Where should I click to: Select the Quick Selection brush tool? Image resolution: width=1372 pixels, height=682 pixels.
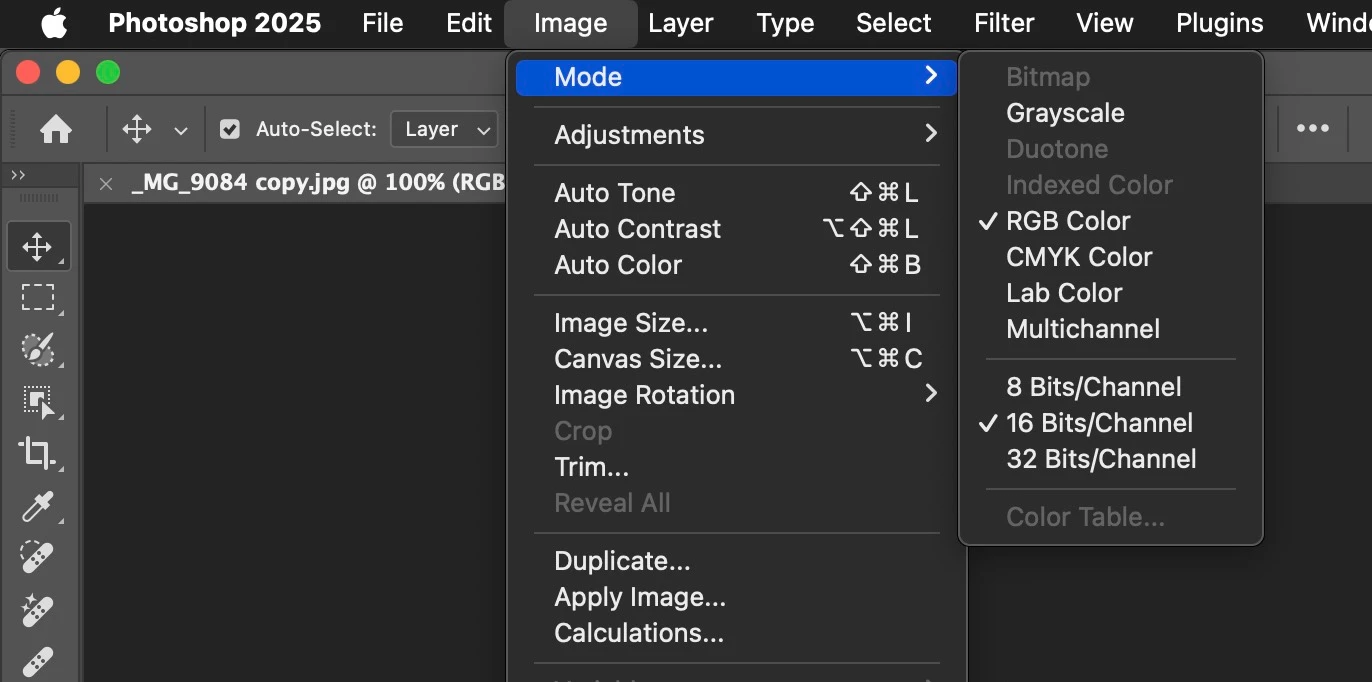(38, 349)
